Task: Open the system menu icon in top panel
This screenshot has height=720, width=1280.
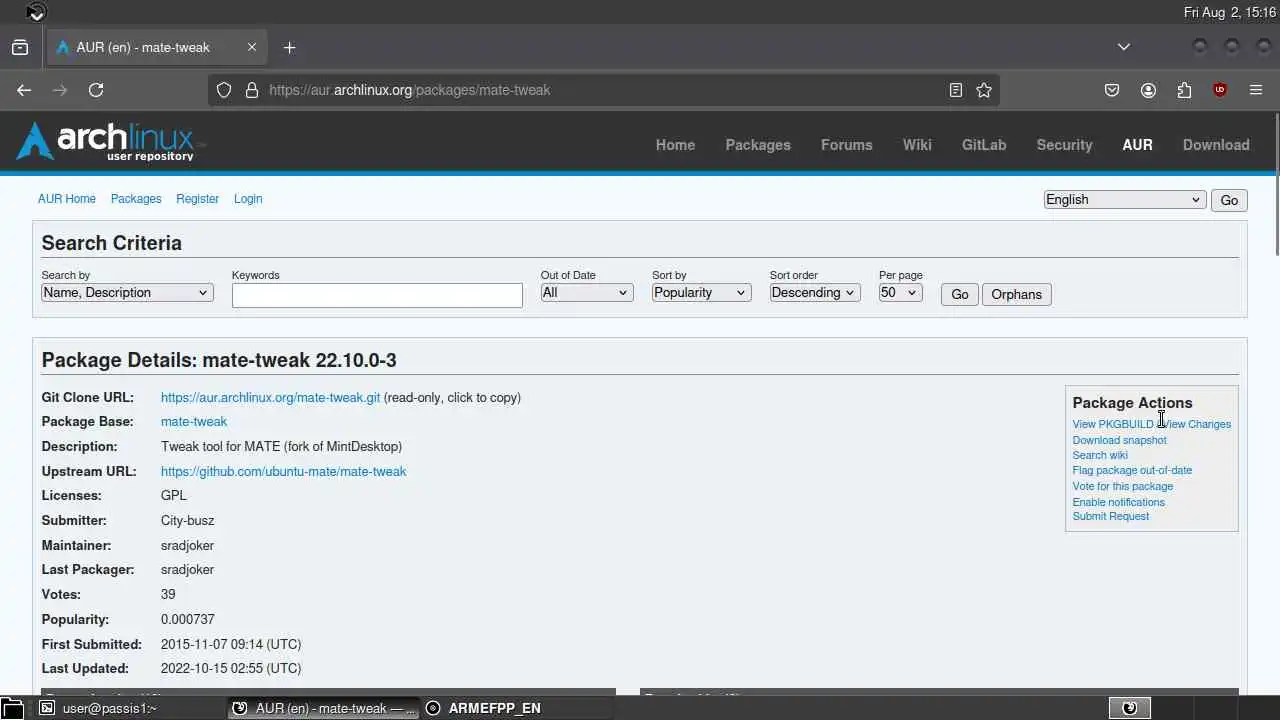Action: pos(35,12)
